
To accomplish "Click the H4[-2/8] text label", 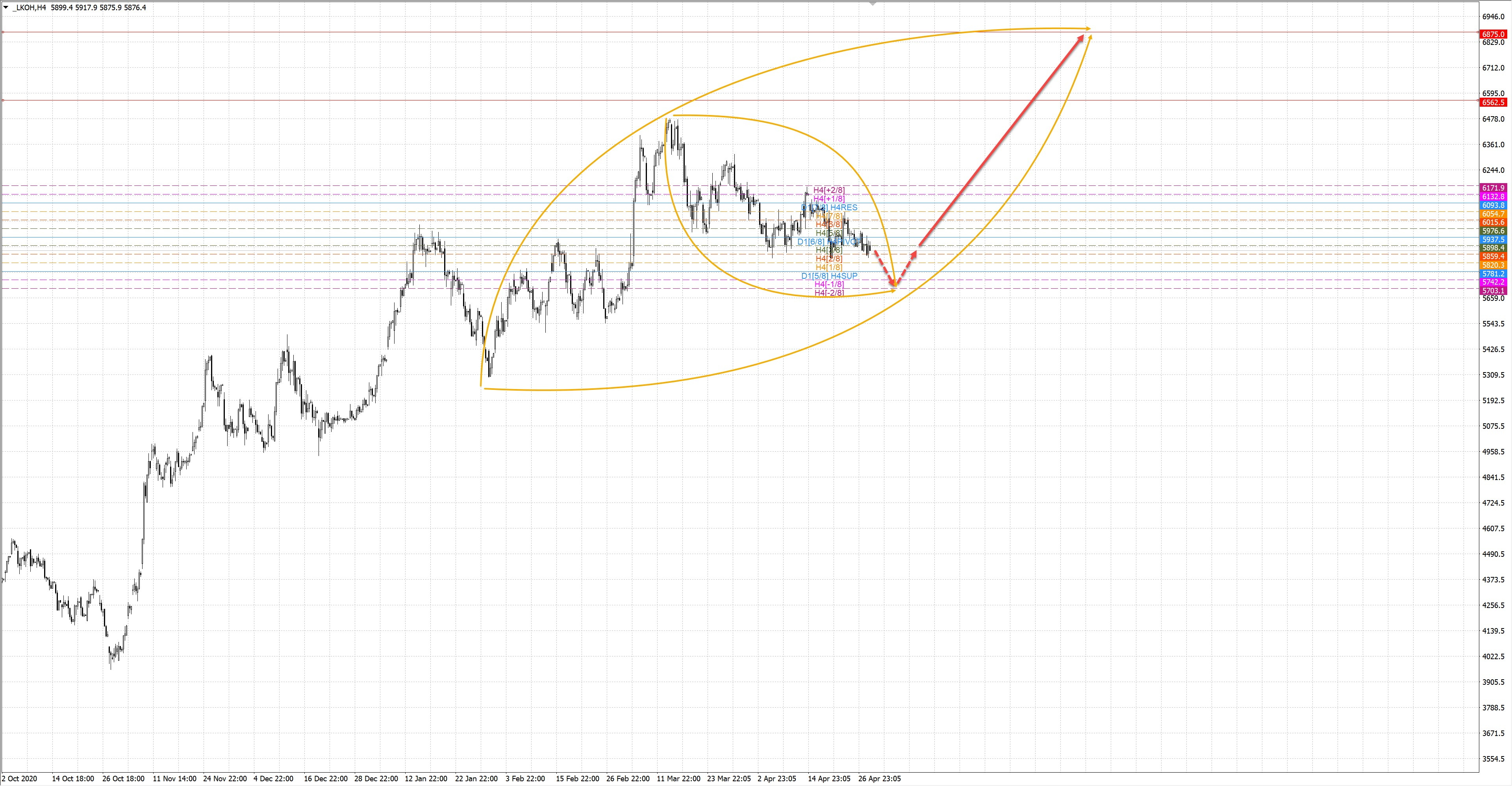I will click(829, 292).
